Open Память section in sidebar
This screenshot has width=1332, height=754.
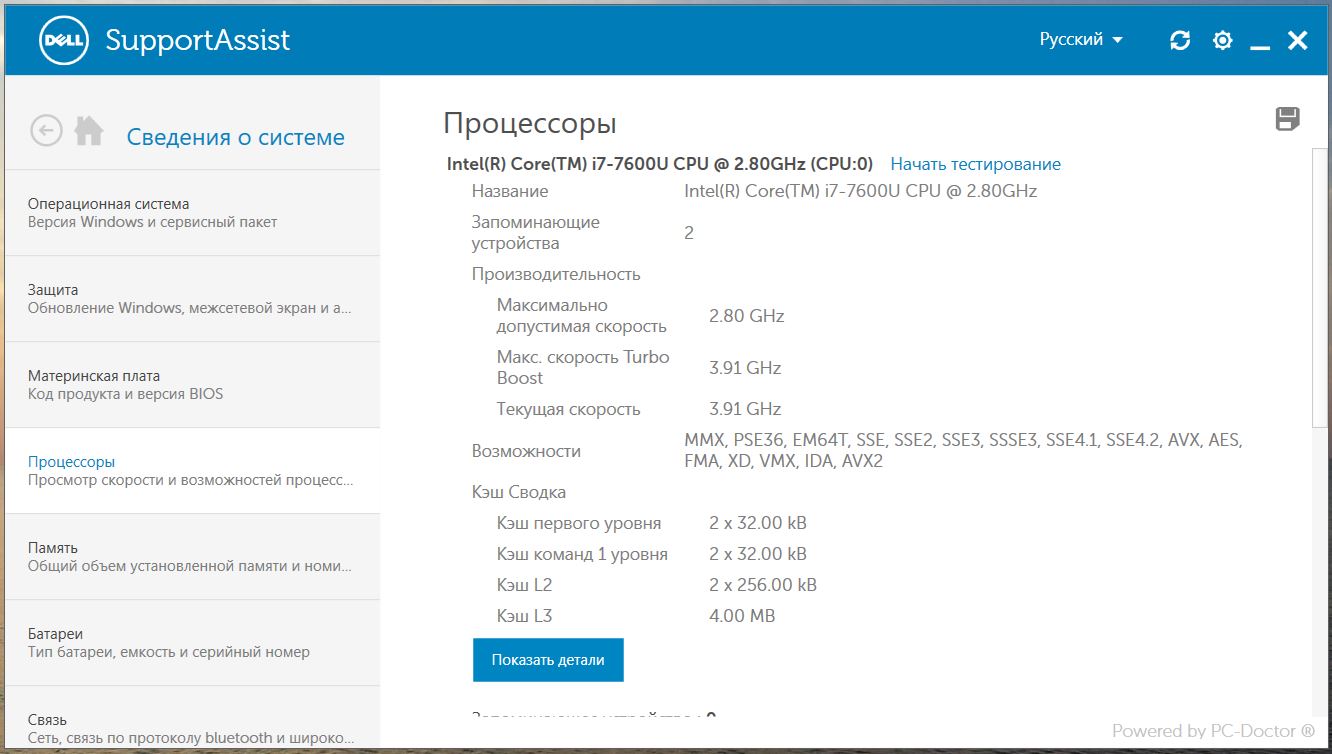point(192,556)
